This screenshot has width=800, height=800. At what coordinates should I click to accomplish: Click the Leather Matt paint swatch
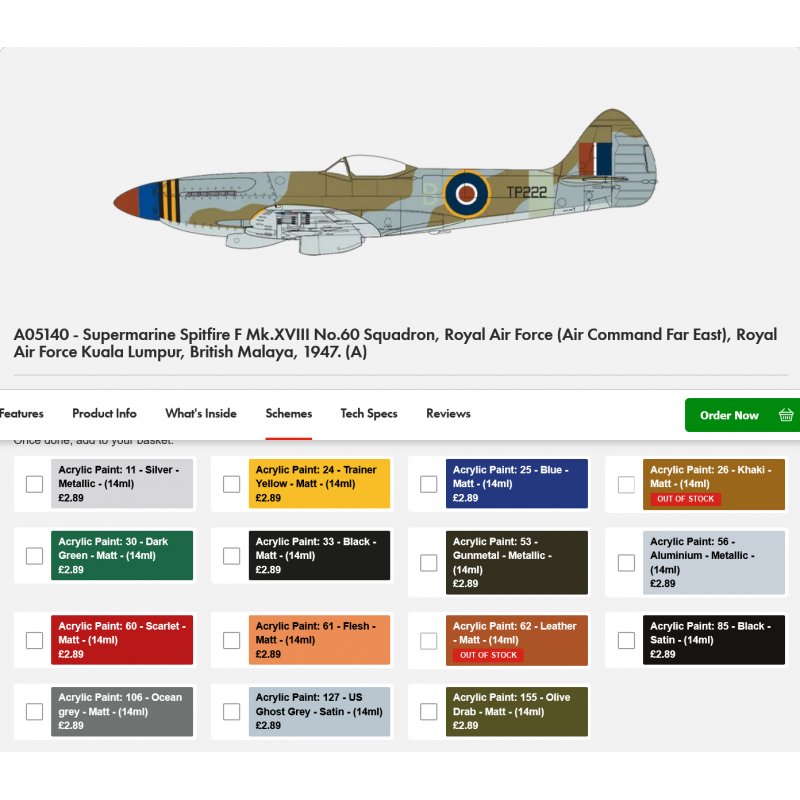coord(517,640)
